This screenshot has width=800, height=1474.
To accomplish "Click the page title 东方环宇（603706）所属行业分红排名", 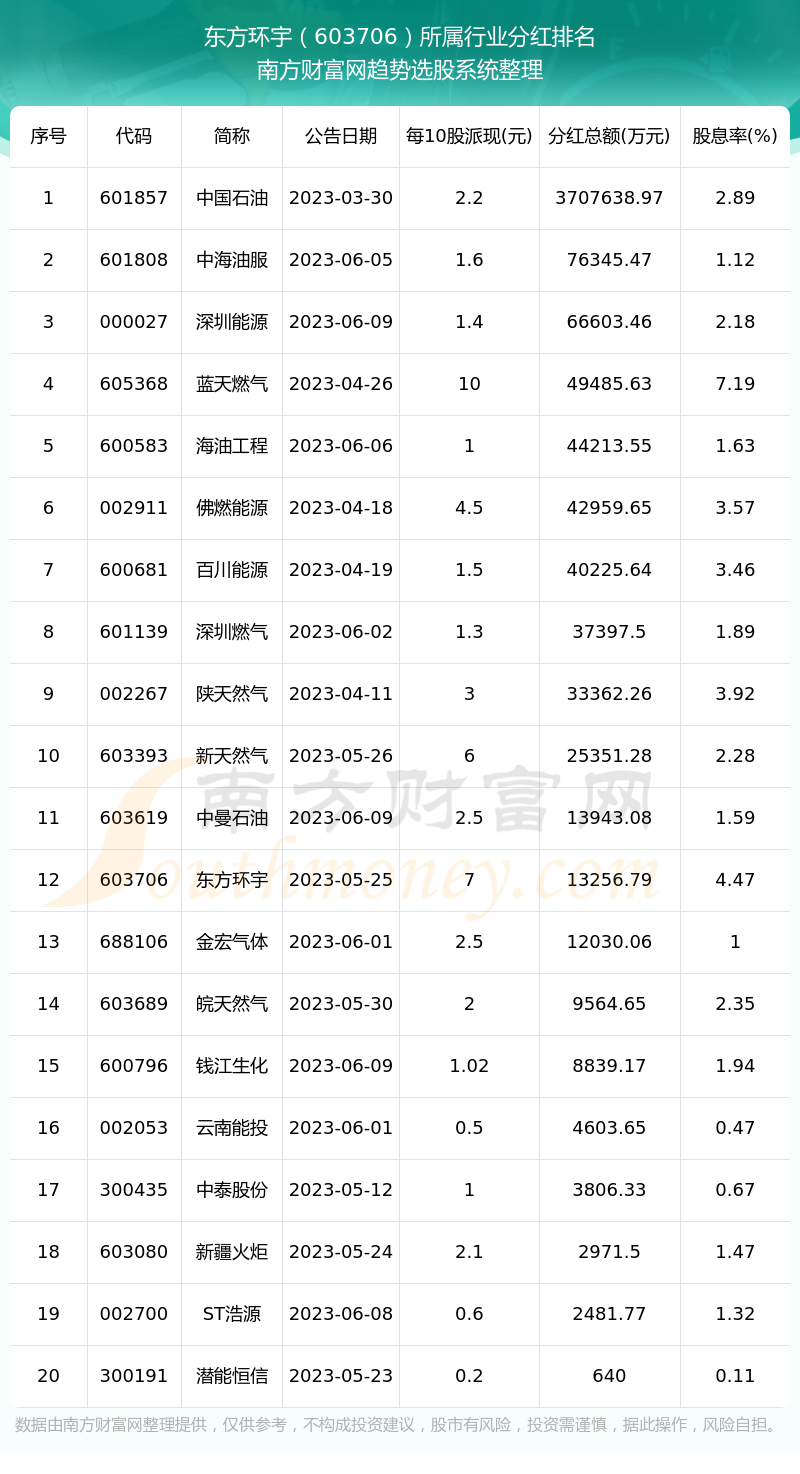I will pos(400,37).
